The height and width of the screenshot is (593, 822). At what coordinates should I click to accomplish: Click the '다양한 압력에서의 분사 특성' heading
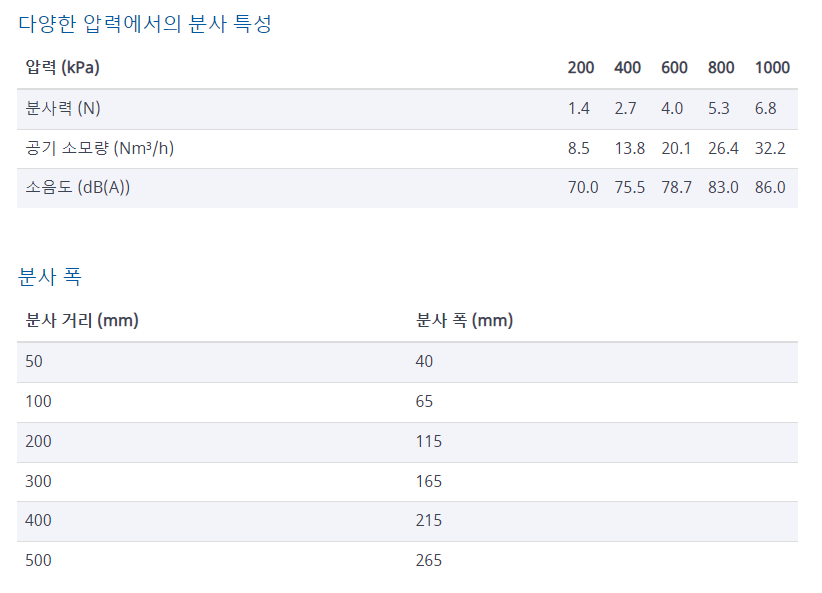145,25
